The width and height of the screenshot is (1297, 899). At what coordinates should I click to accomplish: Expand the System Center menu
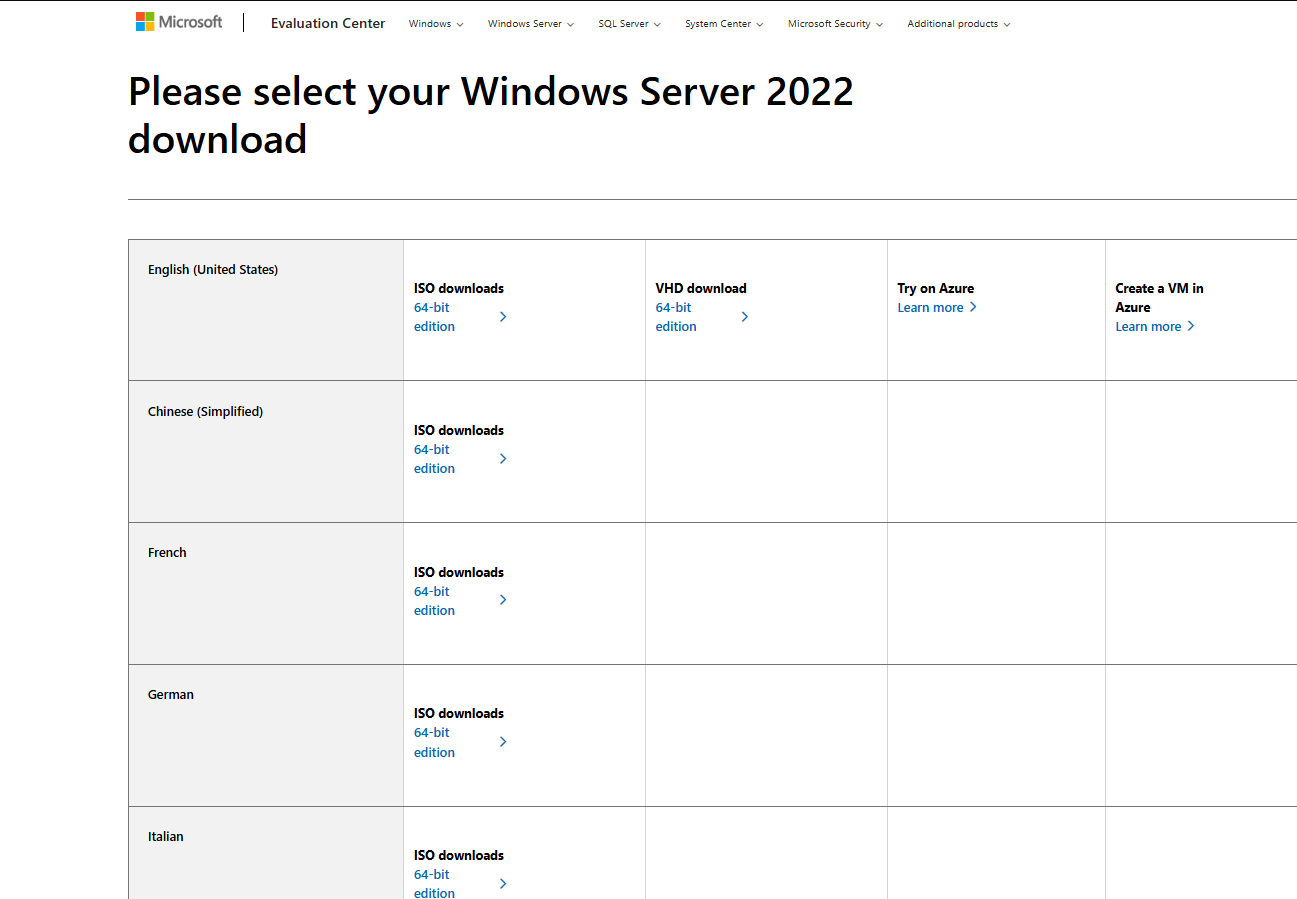coord(724,24)
